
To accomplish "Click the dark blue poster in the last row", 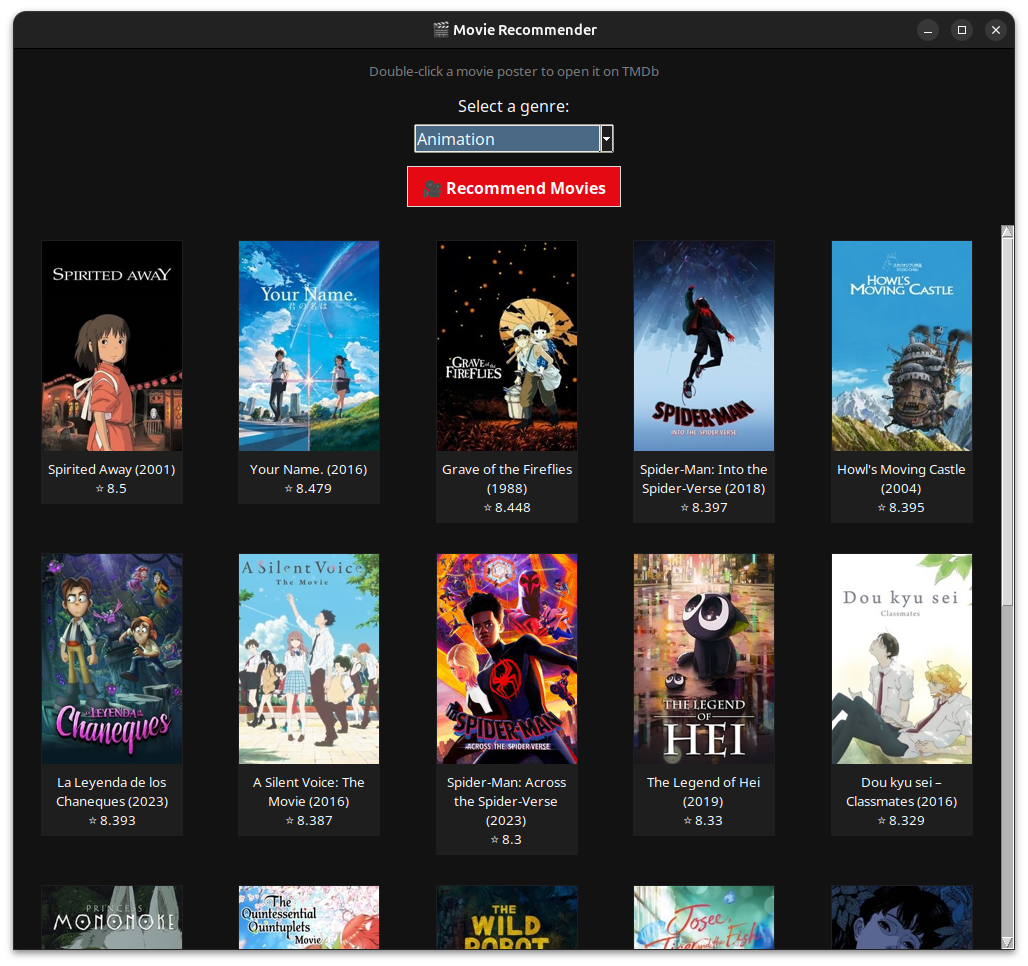I will tap(901, 917).
